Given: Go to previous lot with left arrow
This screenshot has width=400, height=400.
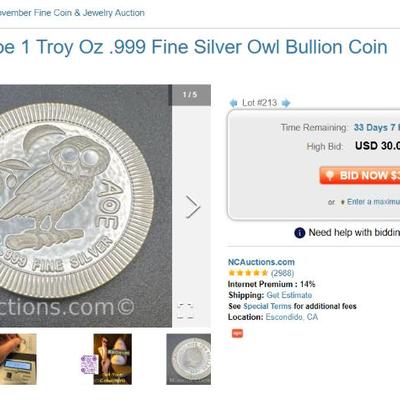Looking at the screenshot, I should (233, 103).
